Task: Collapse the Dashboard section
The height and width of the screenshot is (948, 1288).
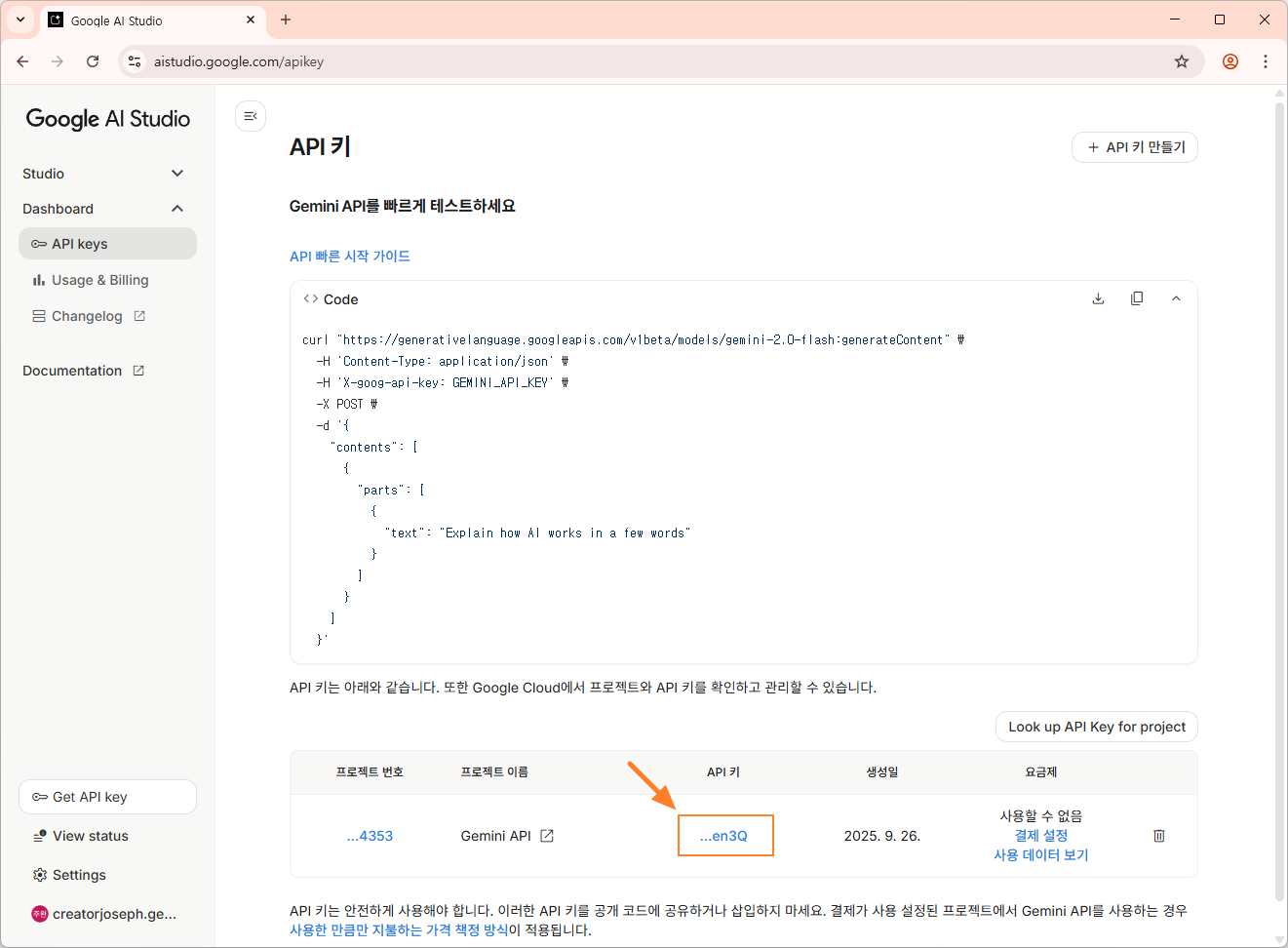Action: [102, 209]
